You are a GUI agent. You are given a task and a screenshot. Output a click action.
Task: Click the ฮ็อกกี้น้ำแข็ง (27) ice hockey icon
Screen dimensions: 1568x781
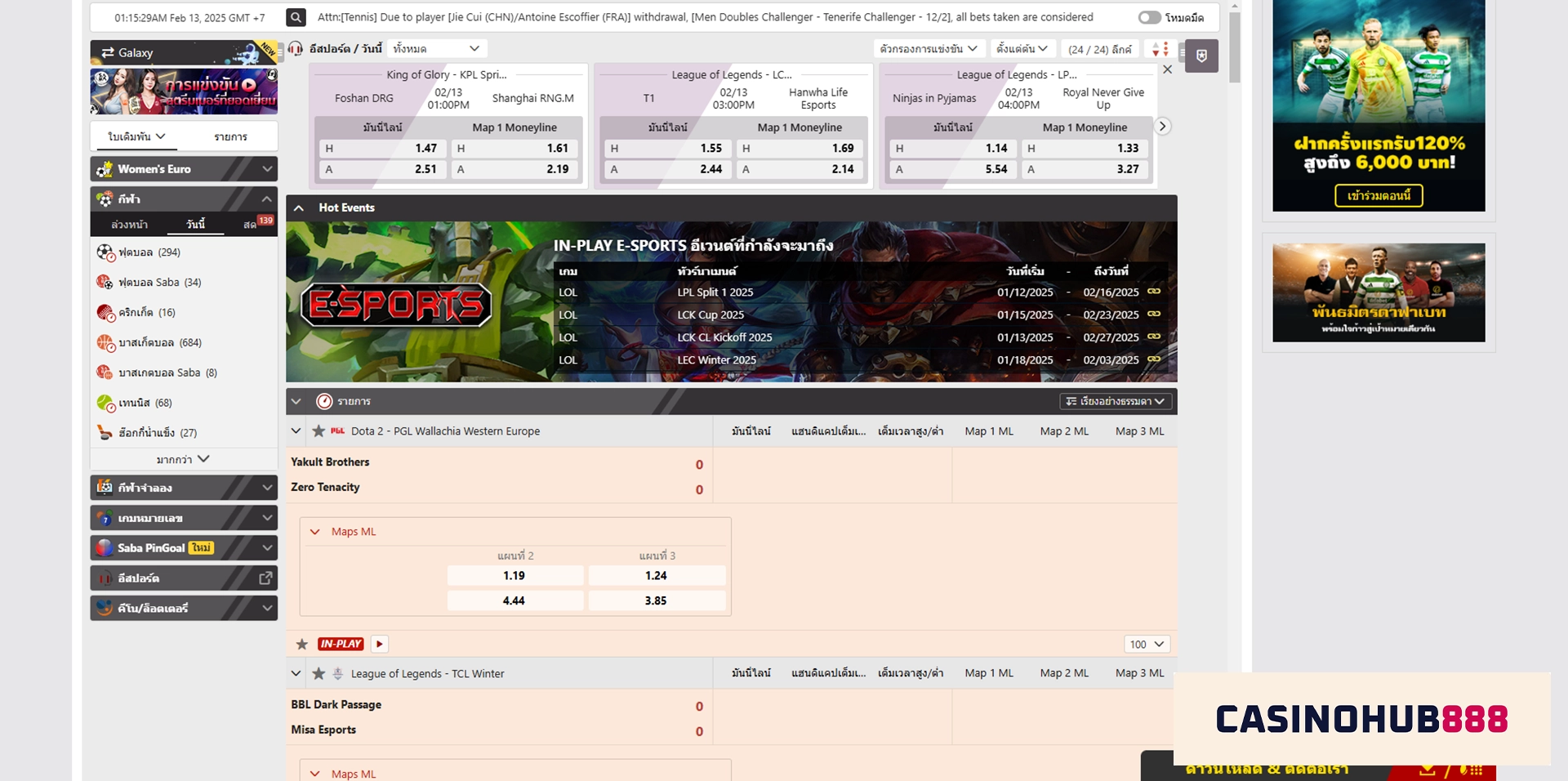105,432
